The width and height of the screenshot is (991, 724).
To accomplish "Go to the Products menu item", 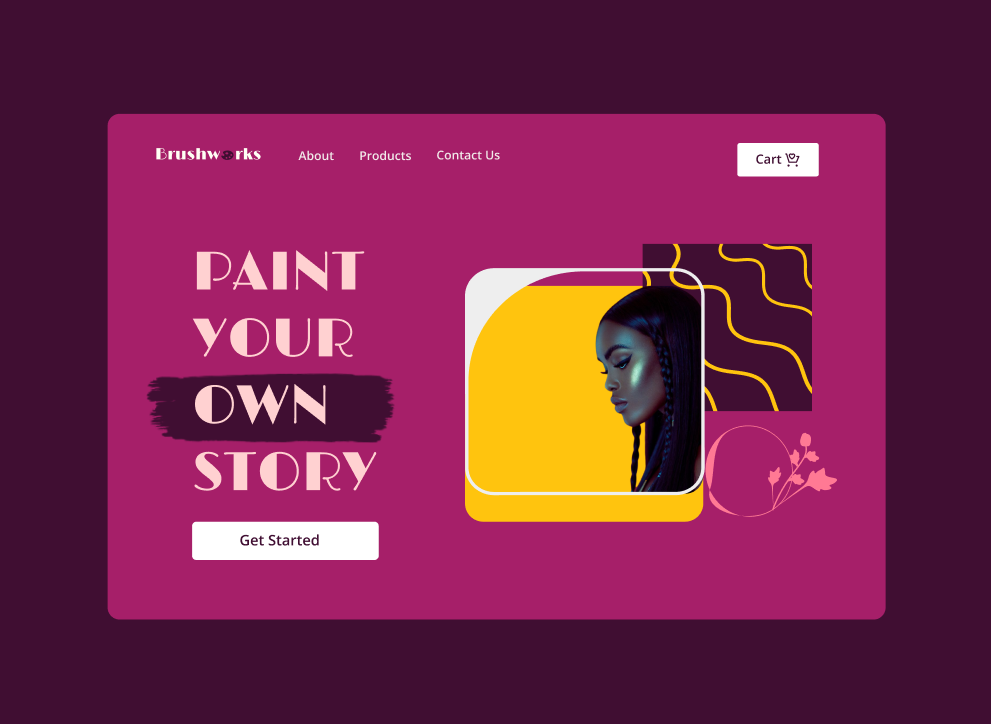I will tap(385, 155).
